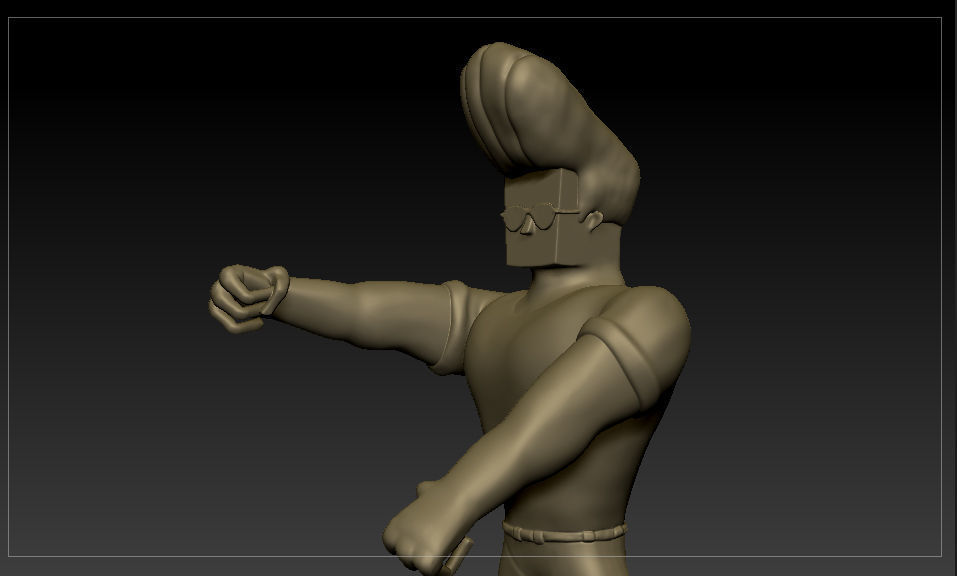
Task: Click the character's nose below the sunglasses
Action: (x=527, y=226)
